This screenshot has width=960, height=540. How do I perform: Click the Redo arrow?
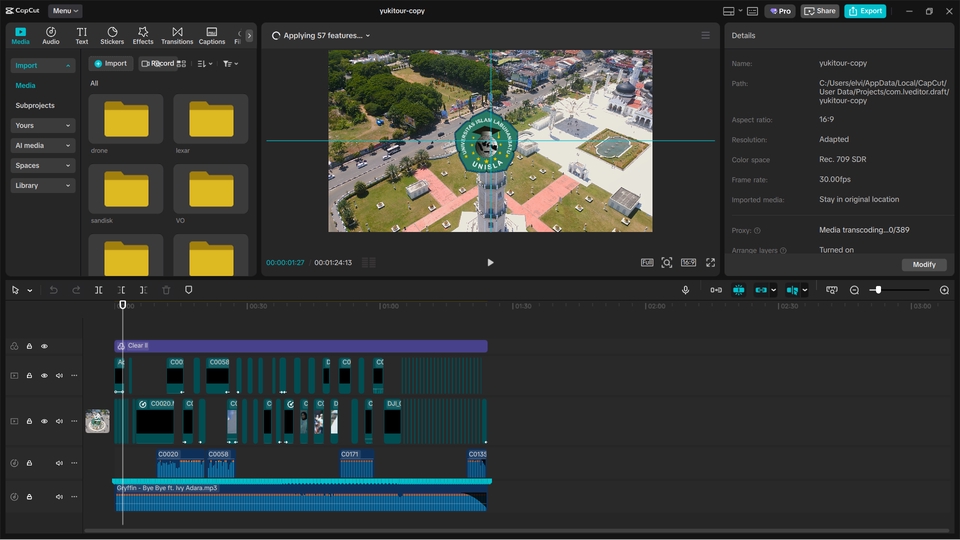coord(76,290)
